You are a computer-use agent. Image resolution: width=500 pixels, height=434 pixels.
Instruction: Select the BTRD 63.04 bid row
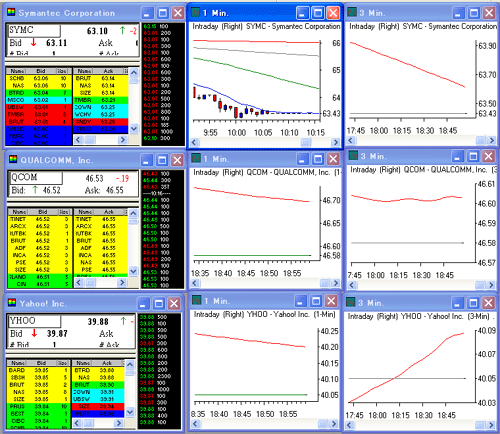point(39,93)
